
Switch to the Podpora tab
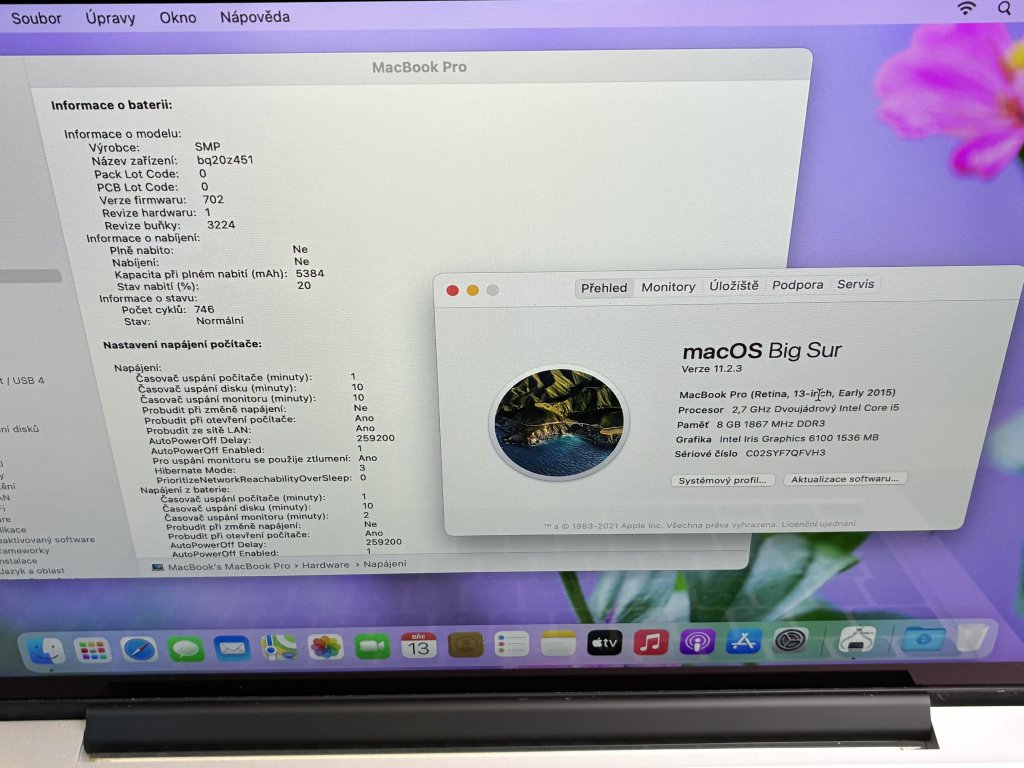(x=797, y=285)
